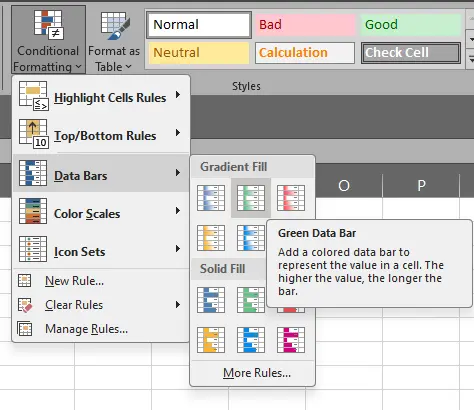Open Top/Bottom Rules submenu

tap(101, 135)
